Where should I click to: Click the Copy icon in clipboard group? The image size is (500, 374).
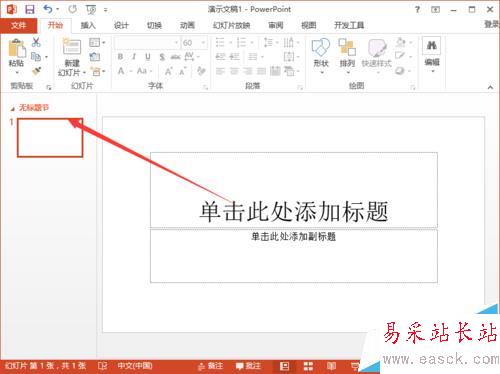[x=36, y=57]
